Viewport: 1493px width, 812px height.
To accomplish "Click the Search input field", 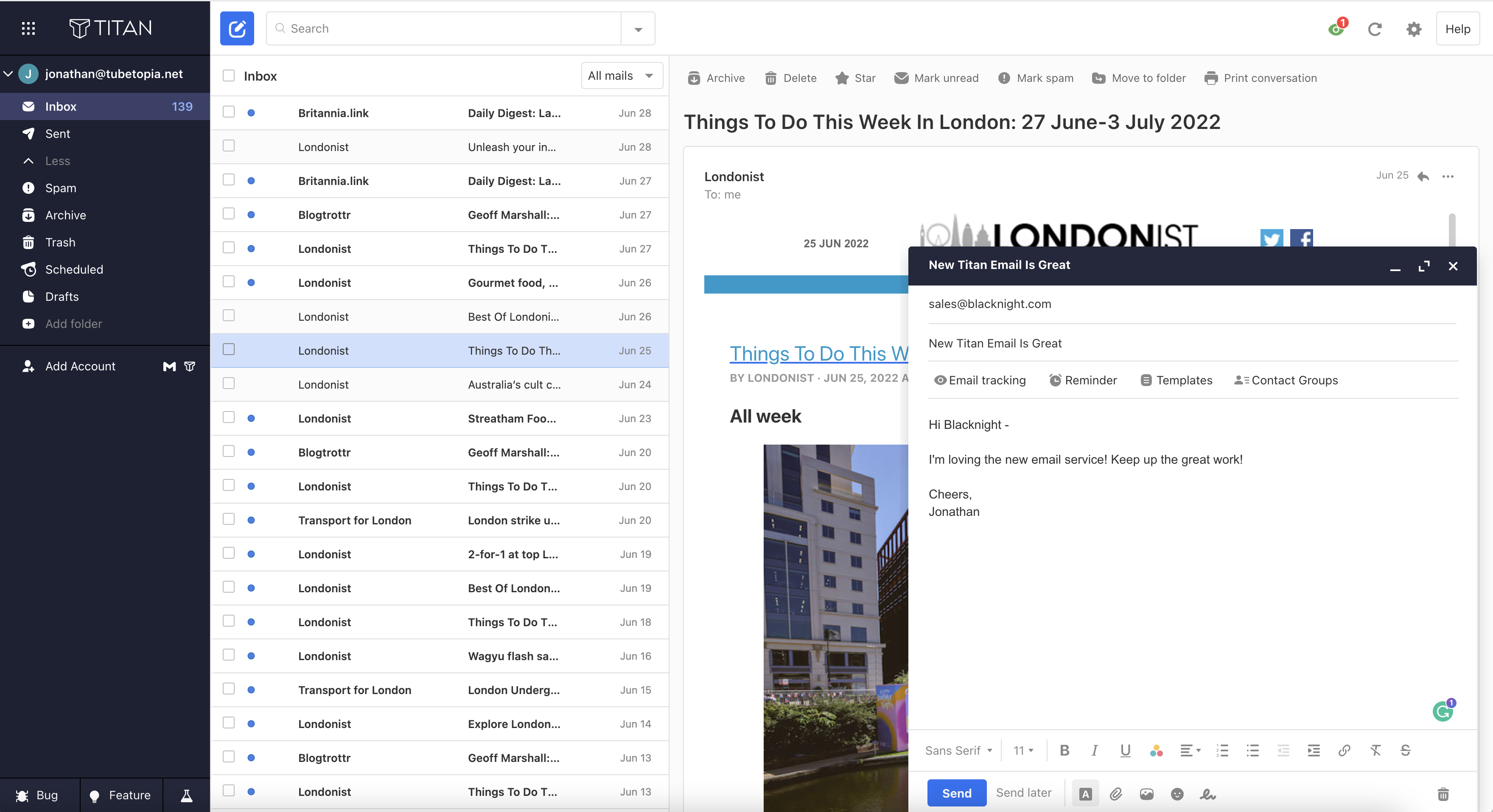I will [444, 28].
